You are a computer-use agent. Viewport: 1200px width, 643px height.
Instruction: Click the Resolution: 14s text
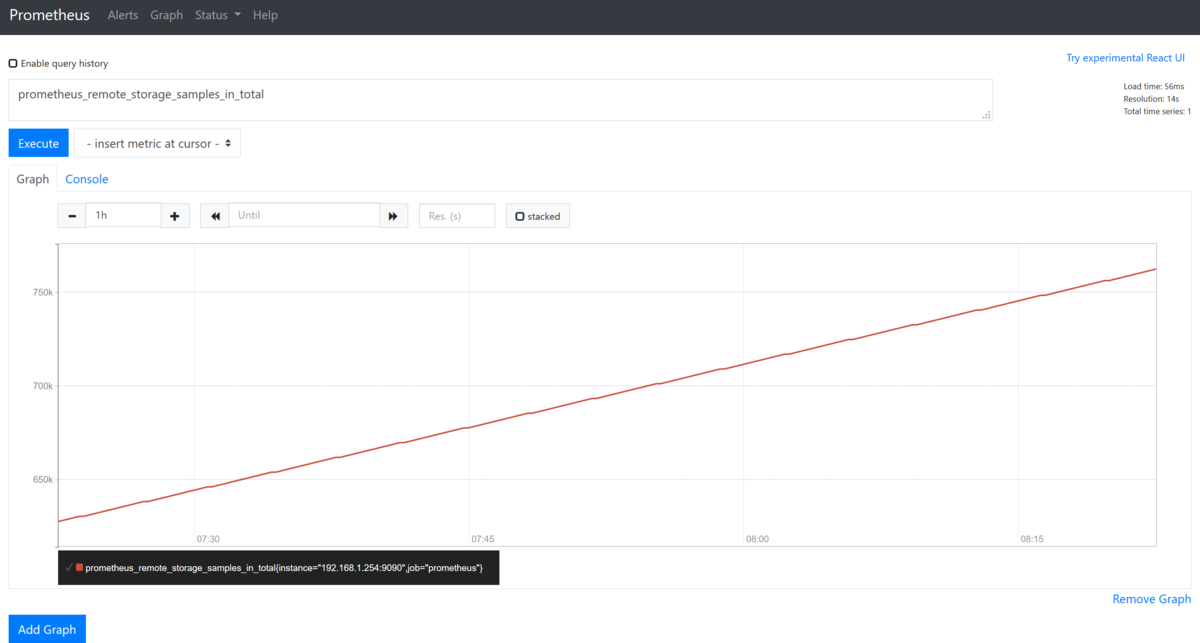coord(1153,99)
